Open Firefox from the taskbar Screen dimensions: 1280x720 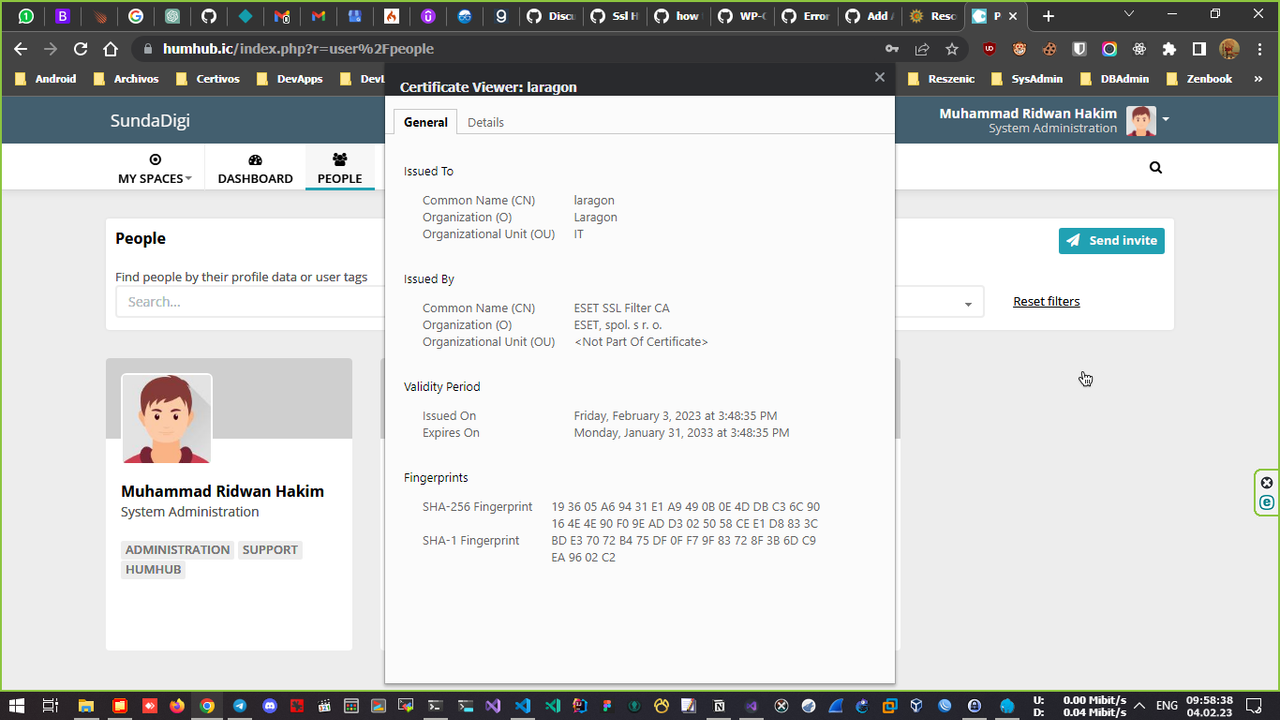[x=177, y=705]
